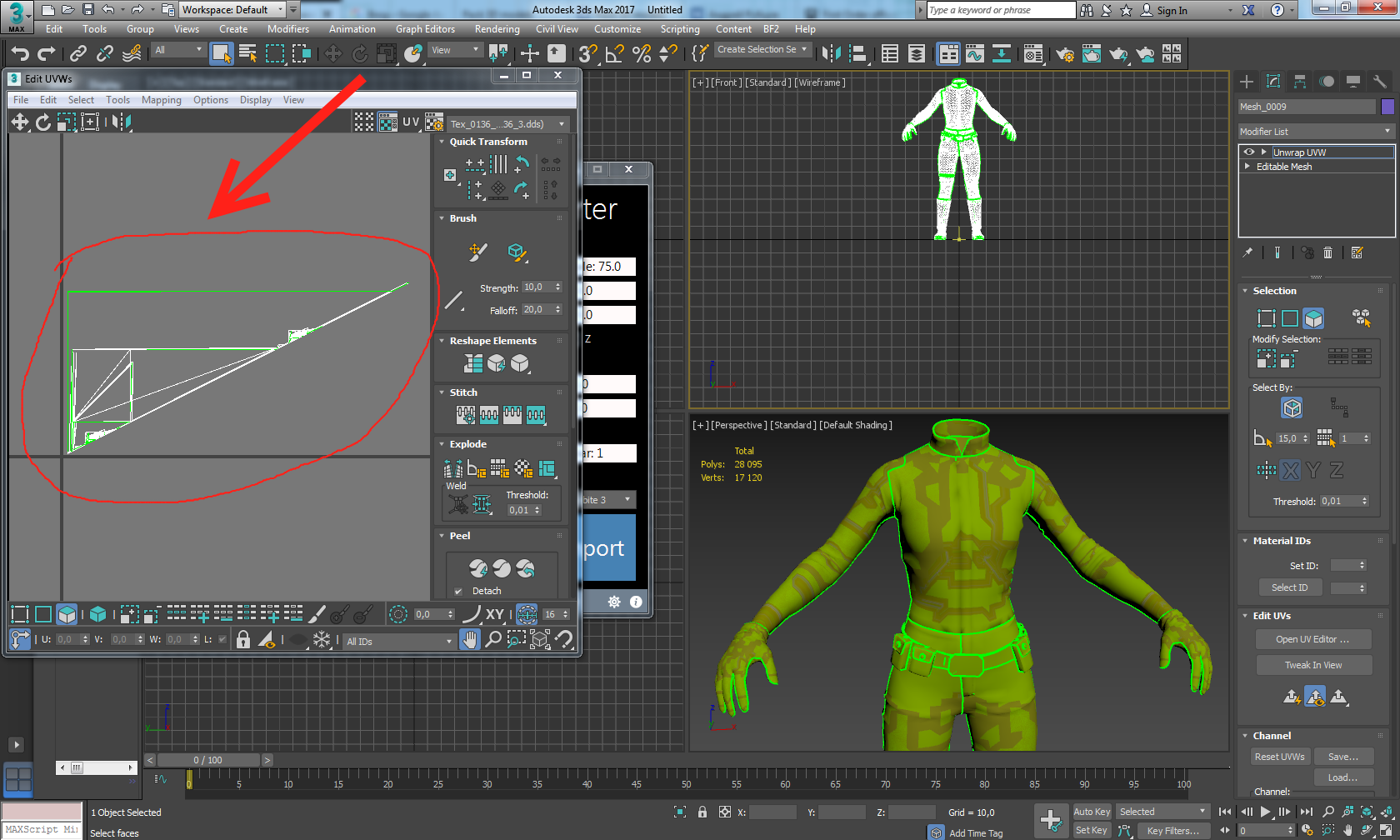Open the All IDs dropdown in Edit UVWs

coord(399,641)
